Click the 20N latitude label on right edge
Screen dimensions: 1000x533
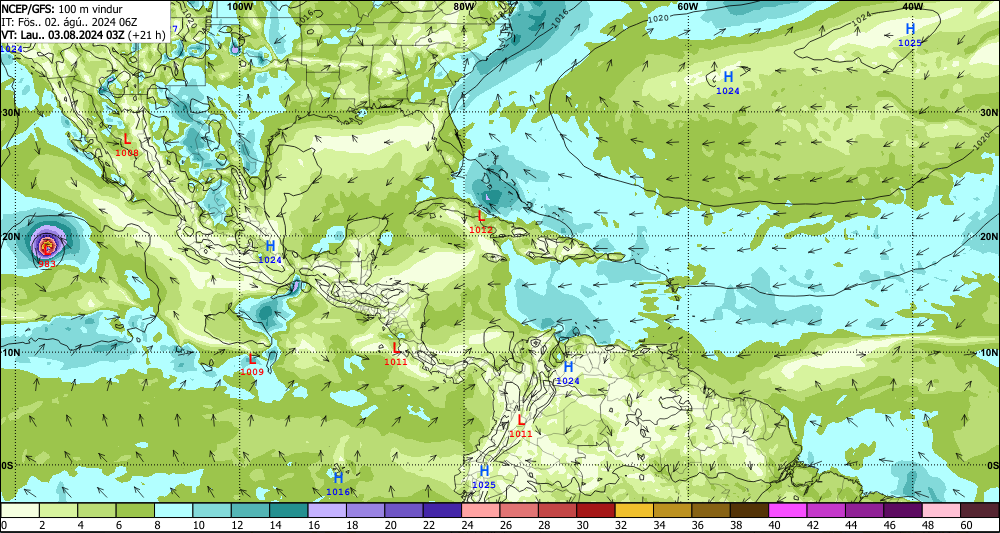point(989,237)
